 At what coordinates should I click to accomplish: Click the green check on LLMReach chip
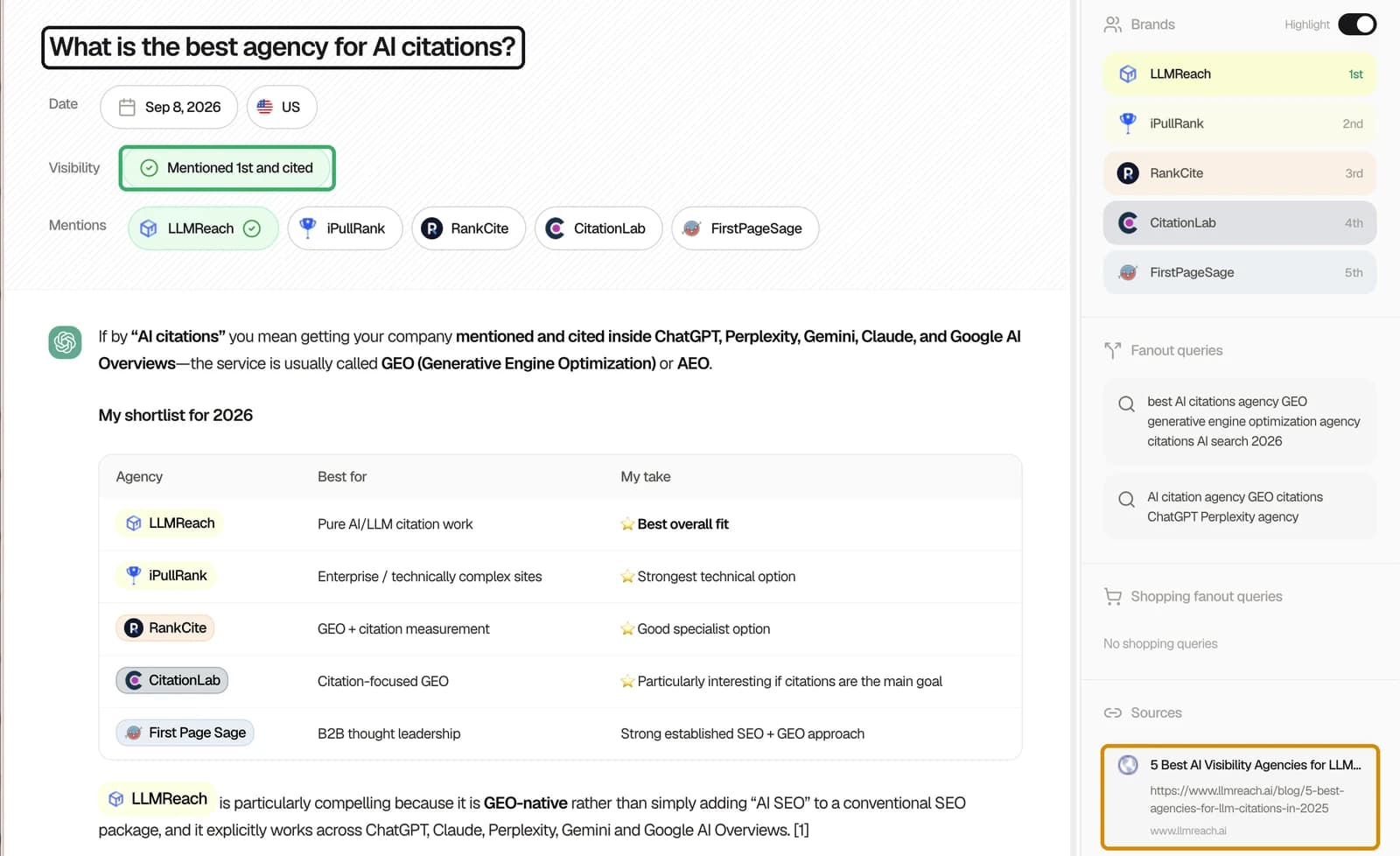252,228
